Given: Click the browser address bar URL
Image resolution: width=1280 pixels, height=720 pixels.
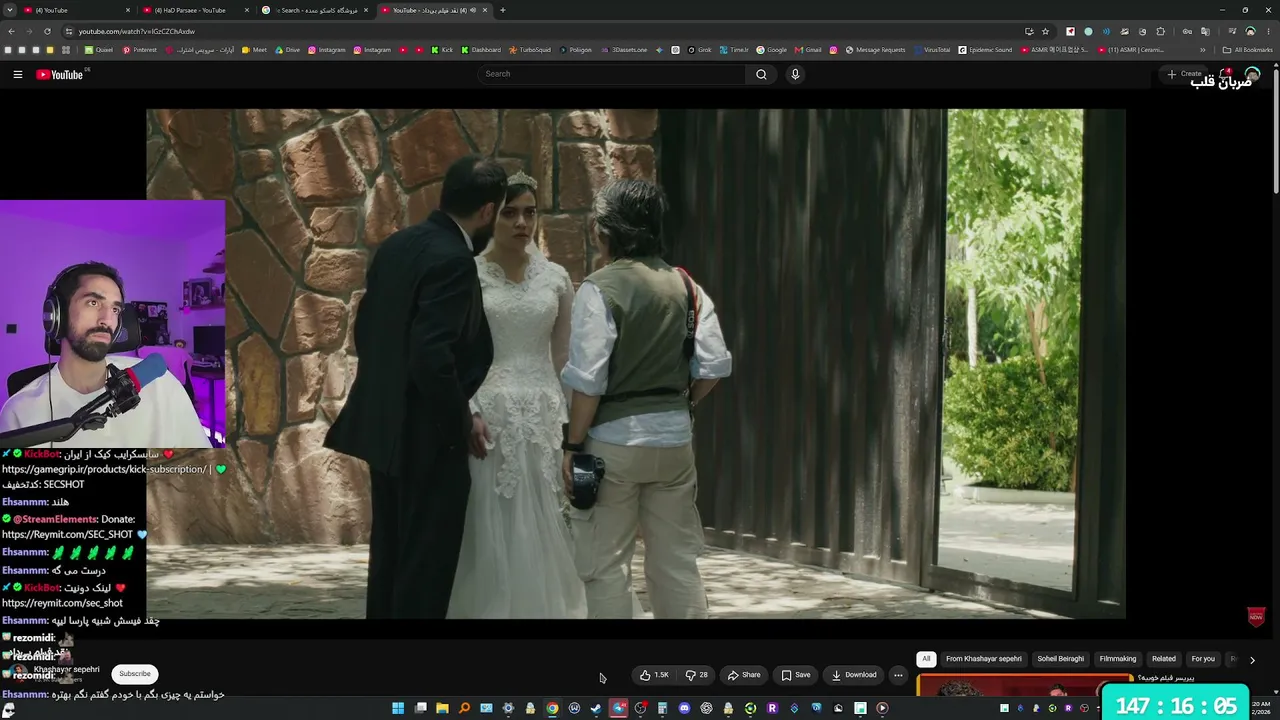Looking at the screenshot, I should tap(136, 31).
